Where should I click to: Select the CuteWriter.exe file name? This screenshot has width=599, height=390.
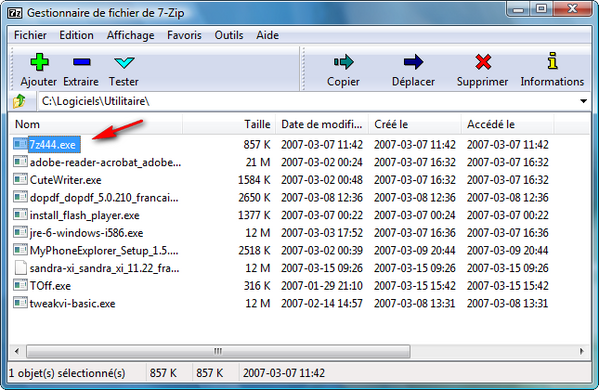point(66,180)
